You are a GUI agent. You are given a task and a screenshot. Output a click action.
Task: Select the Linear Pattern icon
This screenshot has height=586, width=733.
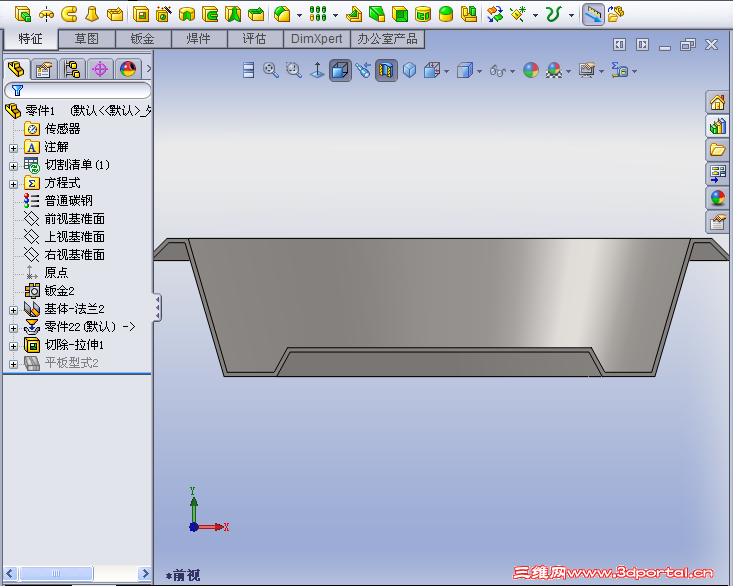coord(318,14)
